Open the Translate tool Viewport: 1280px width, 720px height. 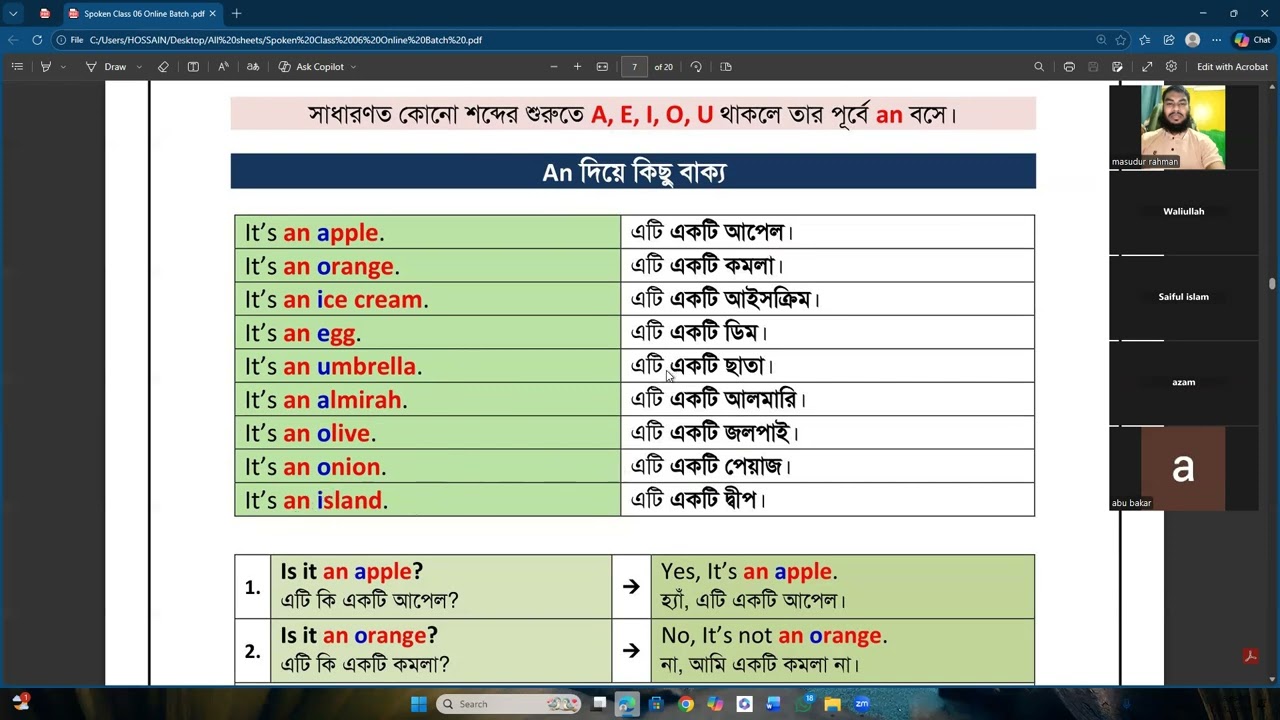[253, 67]
